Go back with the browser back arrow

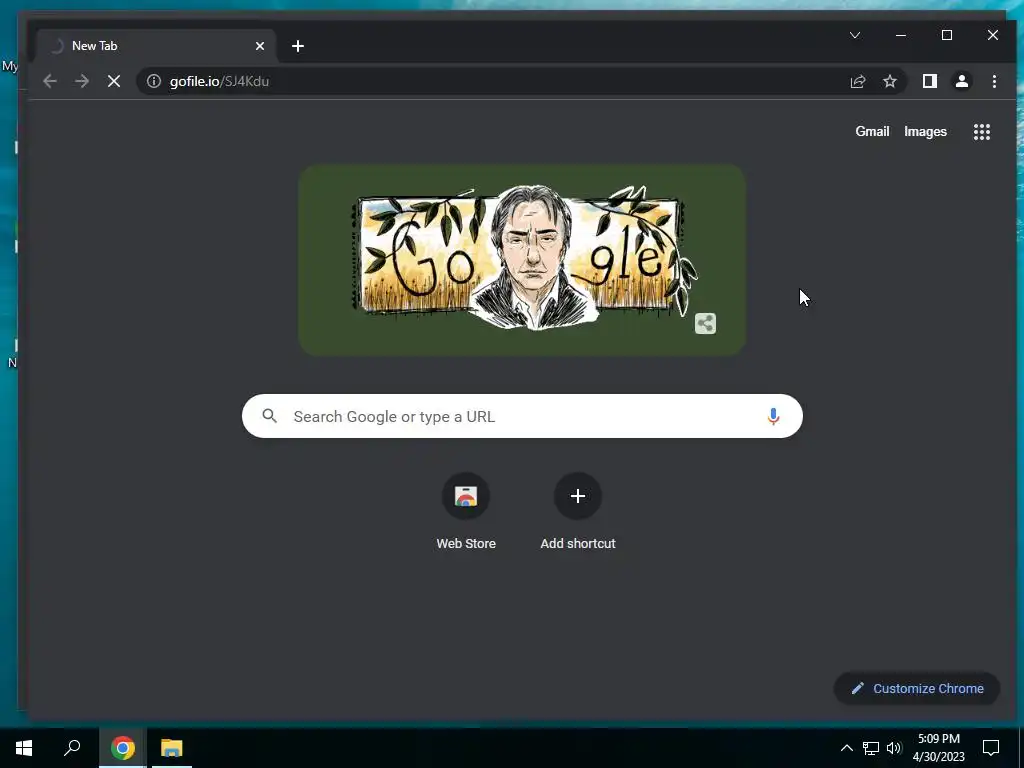coord(50,81)
